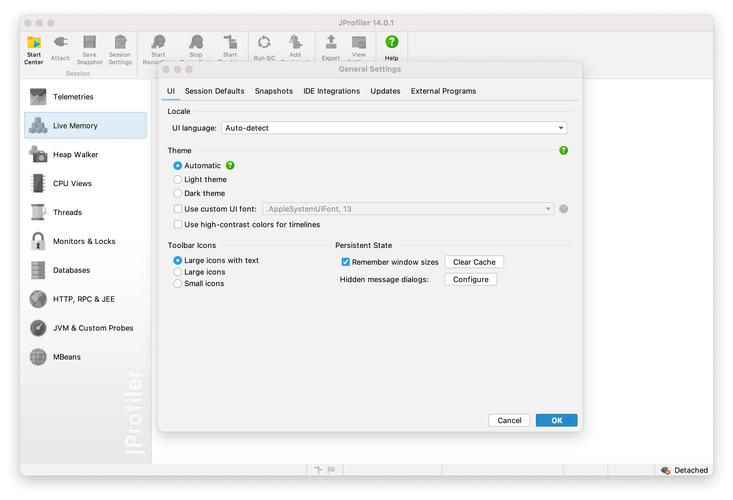This screenshot has height=500, width=733.
Task: Open Telemetries section in sidebar
Action: pos(86,97)
